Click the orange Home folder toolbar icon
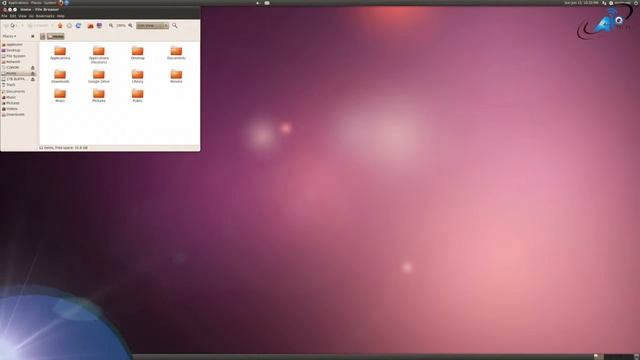Viewport: 640px width, 360px height. [x=90, y=26]
